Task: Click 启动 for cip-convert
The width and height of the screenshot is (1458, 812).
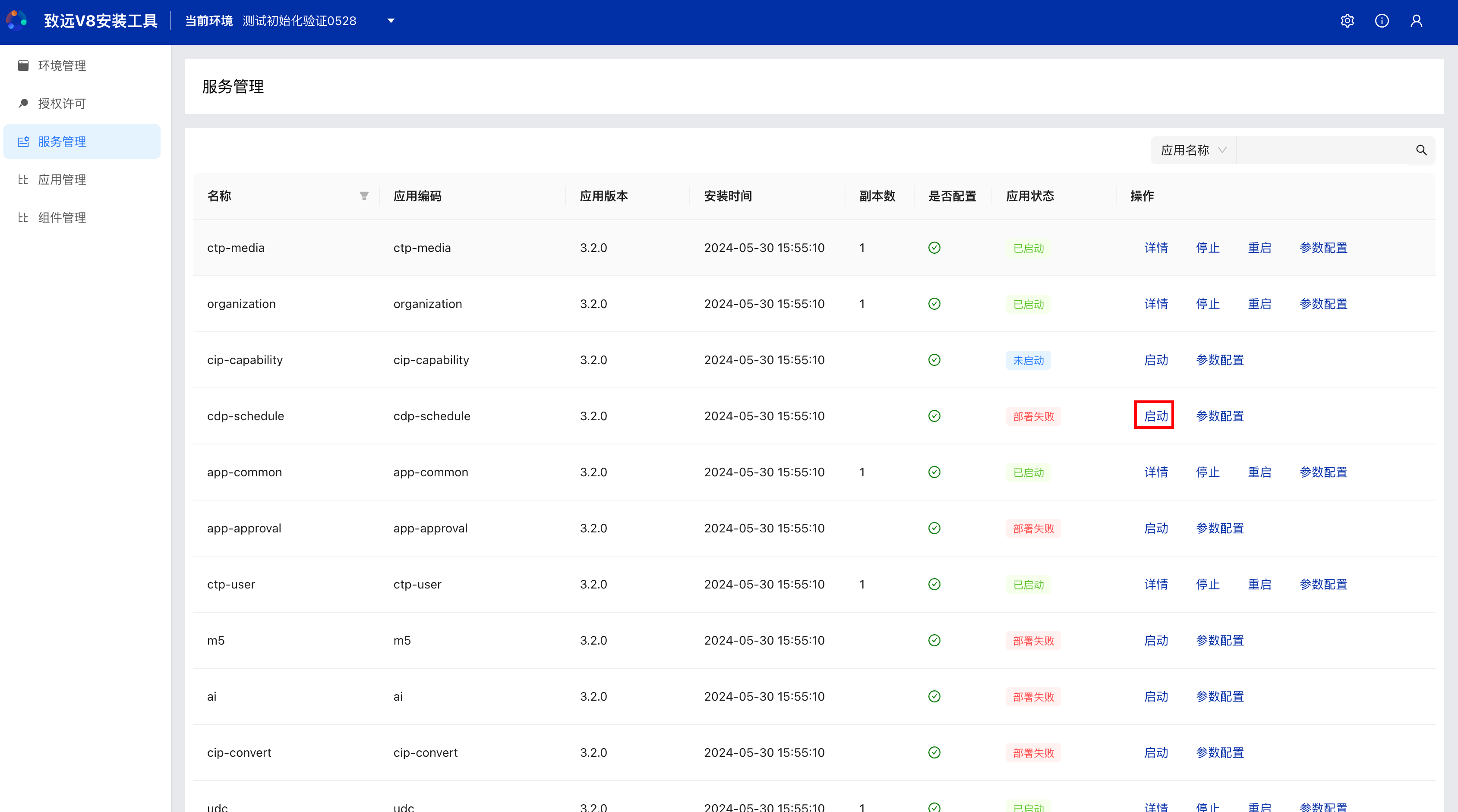Action: point(1156,752)
